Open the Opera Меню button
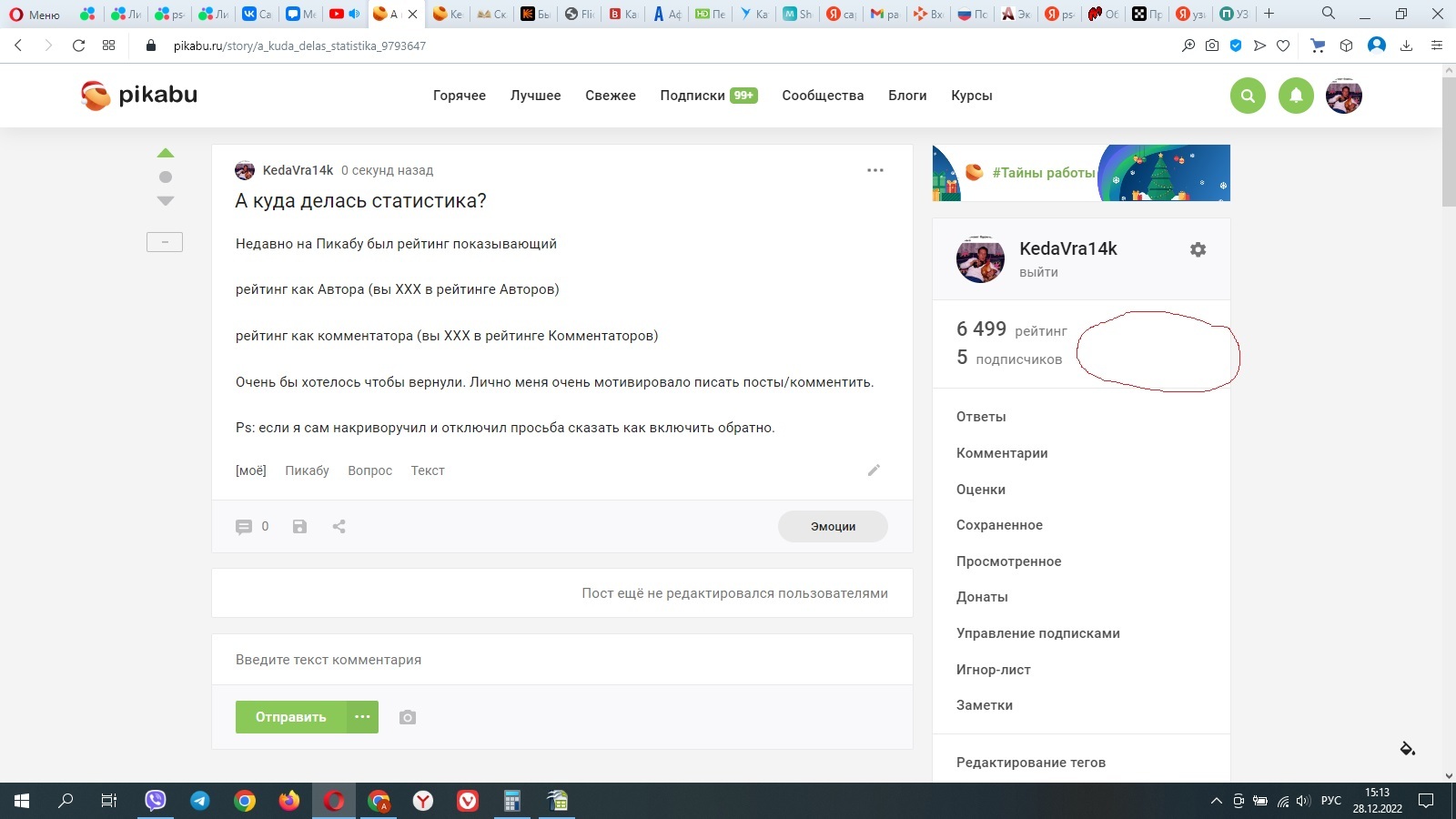This screenshot has height=819, width=1456. (x=35, y=14)
